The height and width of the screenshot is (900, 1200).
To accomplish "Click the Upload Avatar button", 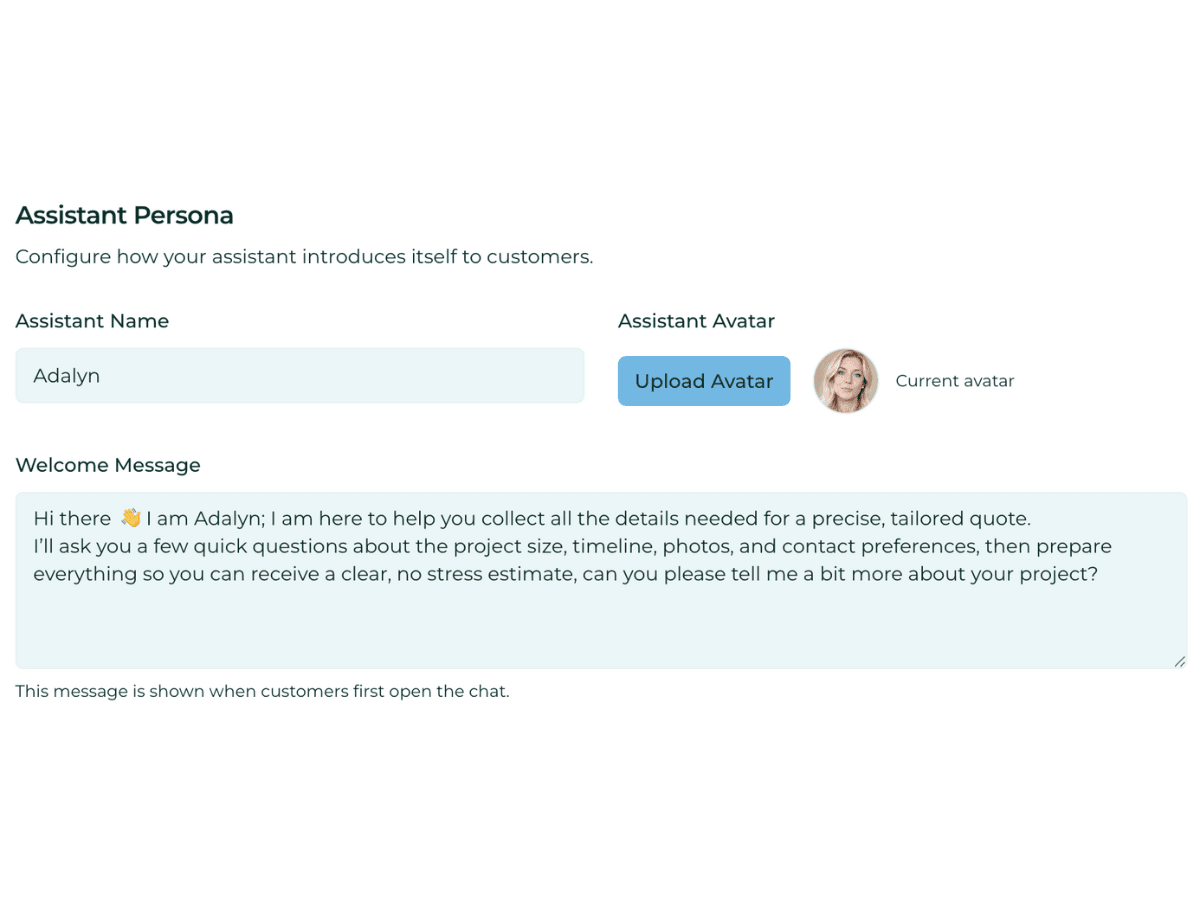I will (x=703, y=381).
